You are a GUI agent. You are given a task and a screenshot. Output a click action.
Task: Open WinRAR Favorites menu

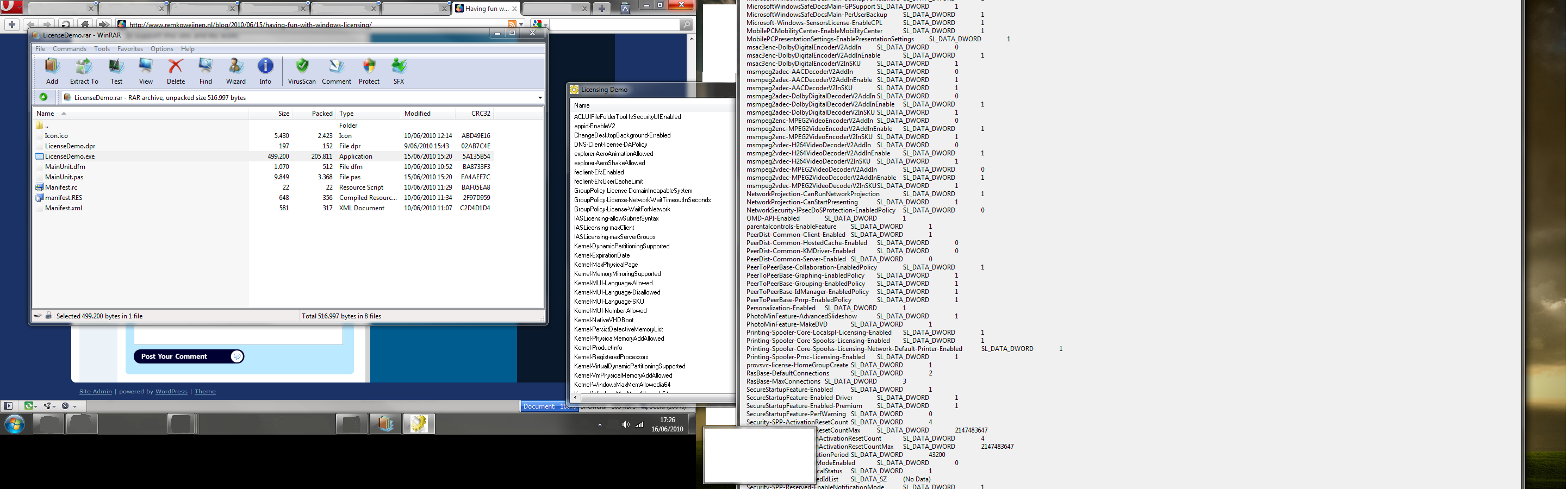[x=129, y=49]
